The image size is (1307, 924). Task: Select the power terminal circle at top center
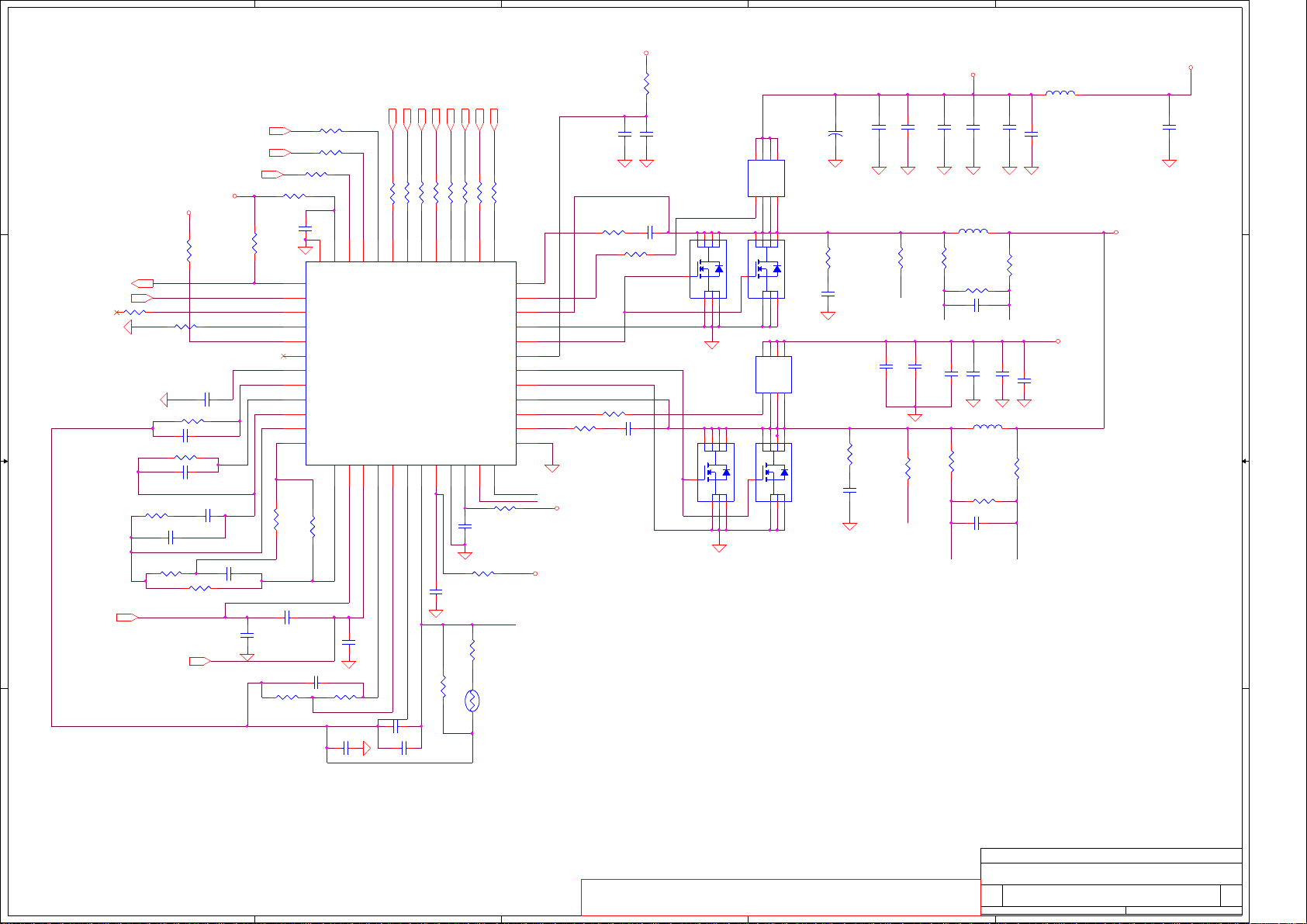(646, 54)
